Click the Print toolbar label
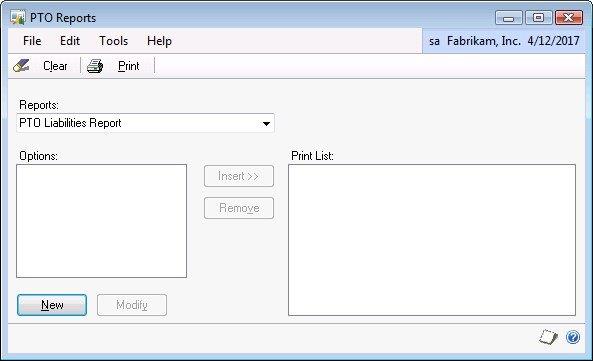Image resolution: width=593 pixels, height=361 pixels. (x=129, y=66)
